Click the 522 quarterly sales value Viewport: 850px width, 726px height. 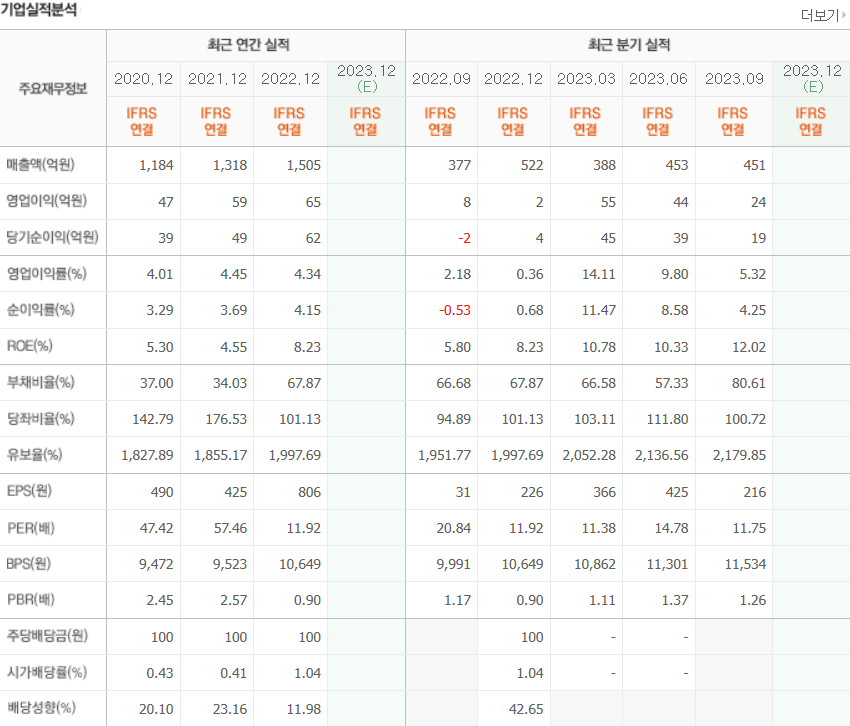[x=532, y=165]
